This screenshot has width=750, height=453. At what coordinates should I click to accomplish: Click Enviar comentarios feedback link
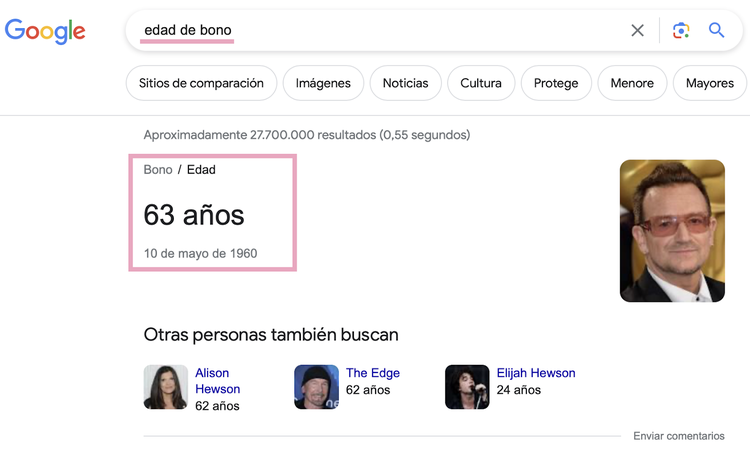click(679, 436)
